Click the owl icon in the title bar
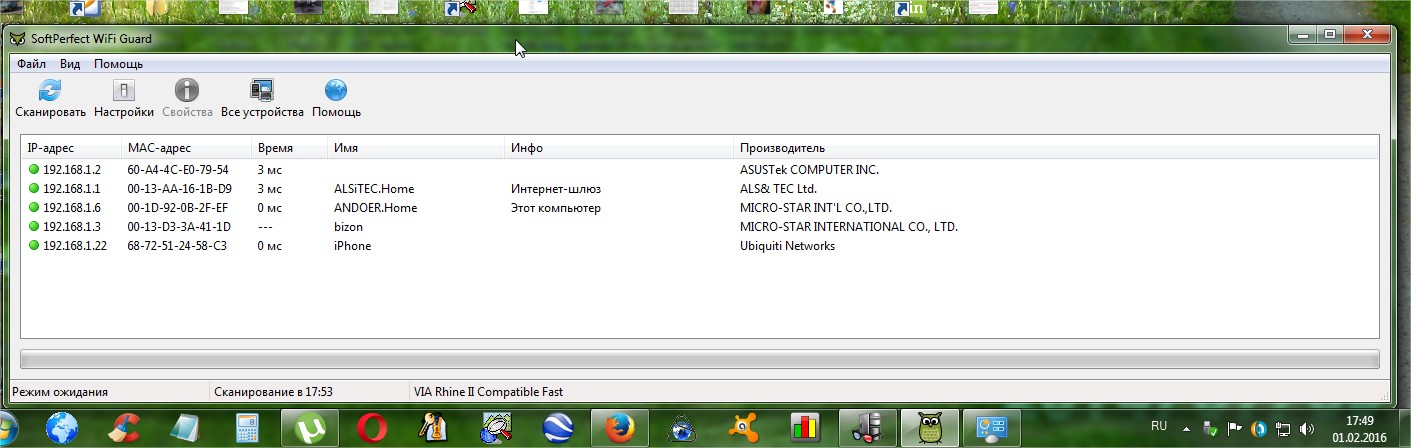Screen dimensions: 1411x448 pos(17,38)
